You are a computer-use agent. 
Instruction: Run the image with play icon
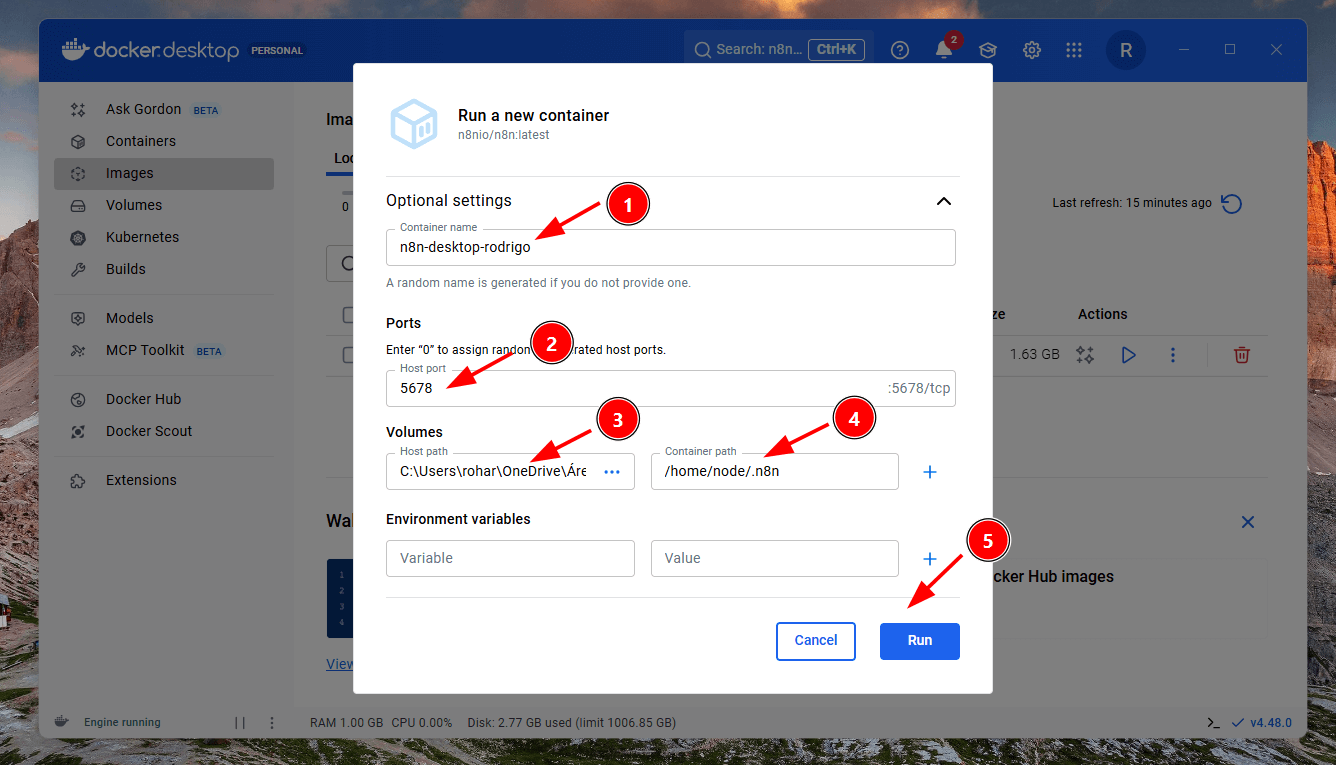(1129, 355)
